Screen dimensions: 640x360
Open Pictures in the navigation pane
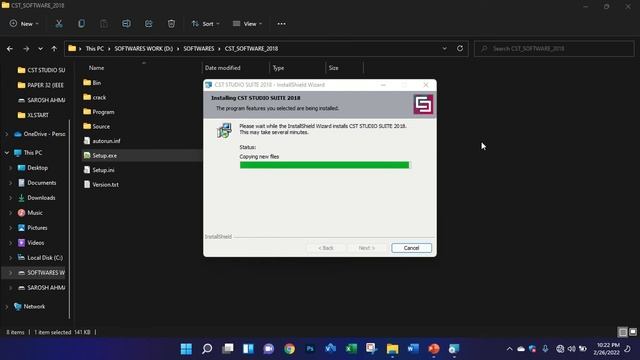tap(37, 228)
